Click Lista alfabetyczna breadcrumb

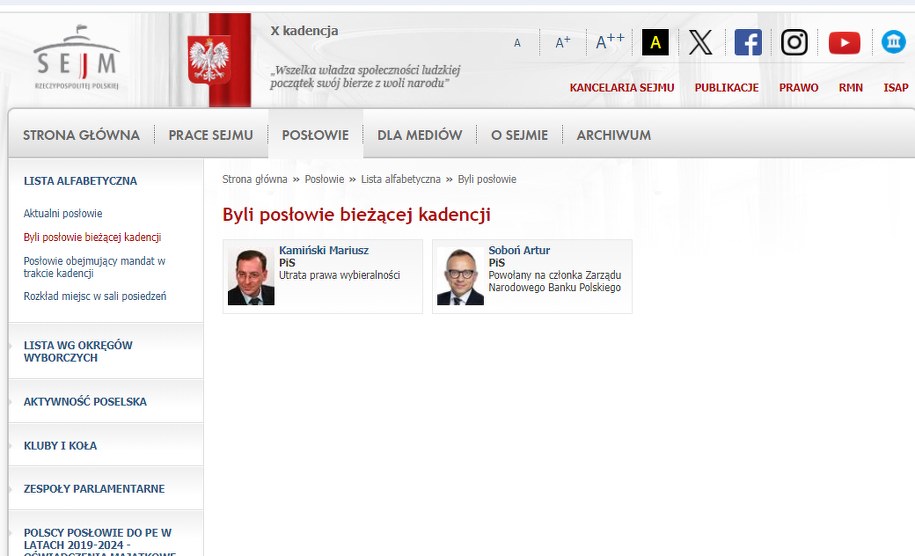point(400,179)
